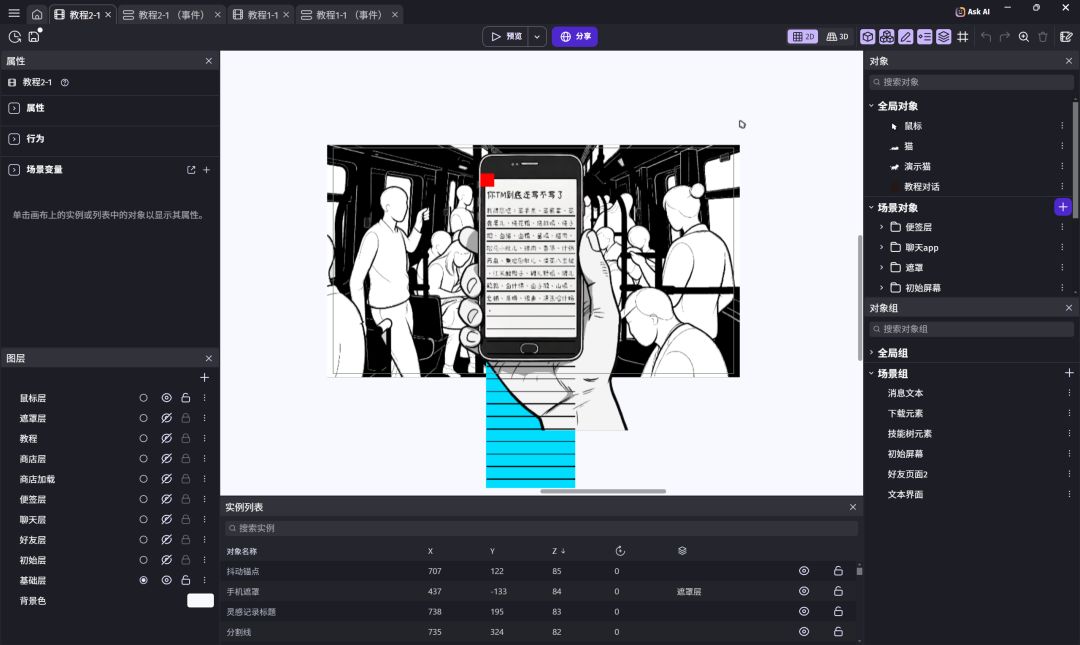The width and height of the screenshot is (1080, 645).
Task: Save the project with the disk icon
Action: pyautogui.click(x=34, y=37)
